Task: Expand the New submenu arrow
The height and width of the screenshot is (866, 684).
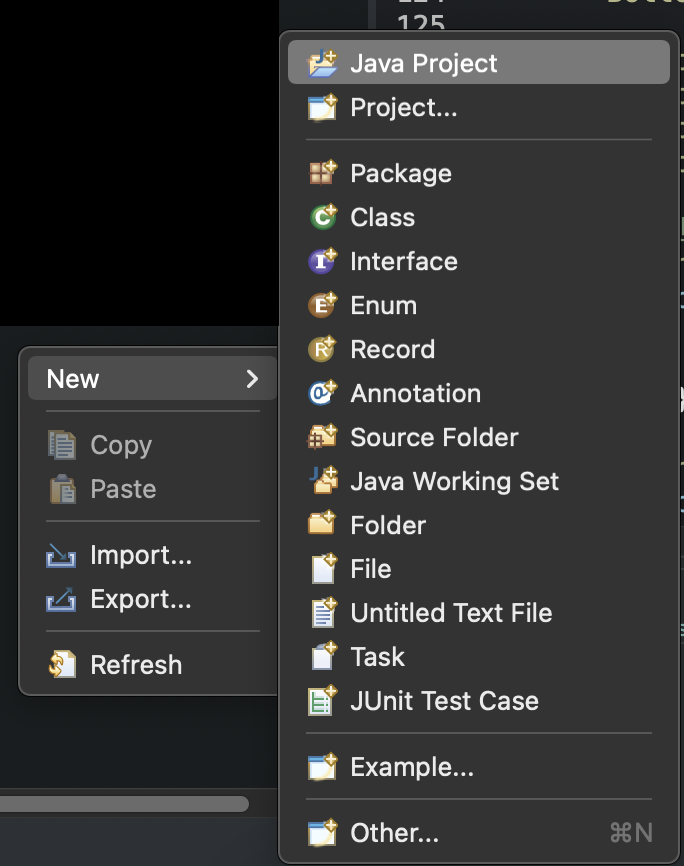Action: (x=252, y=379)
